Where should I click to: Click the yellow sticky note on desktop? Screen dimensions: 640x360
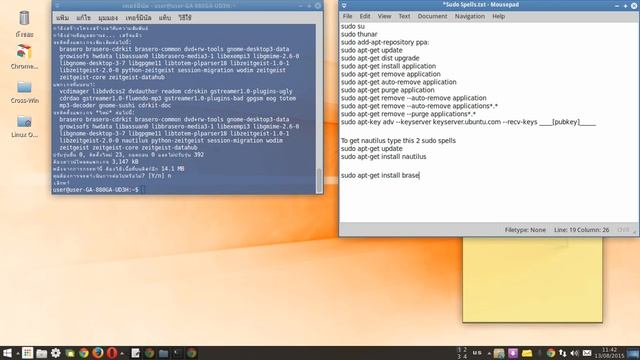[x=532, y=280]
